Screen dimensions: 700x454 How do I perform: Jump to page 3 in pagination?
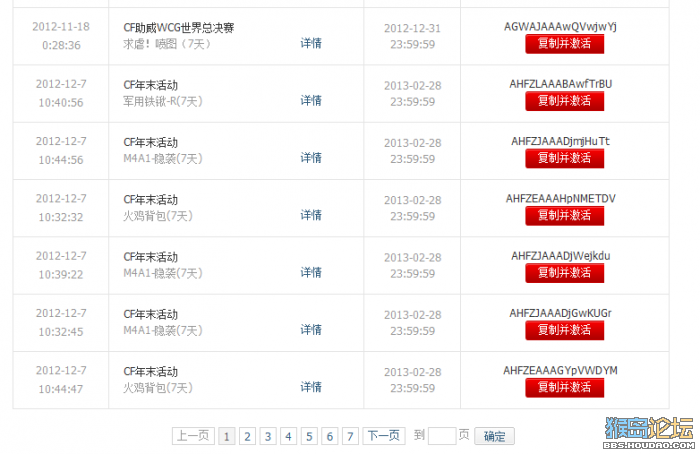268,436
